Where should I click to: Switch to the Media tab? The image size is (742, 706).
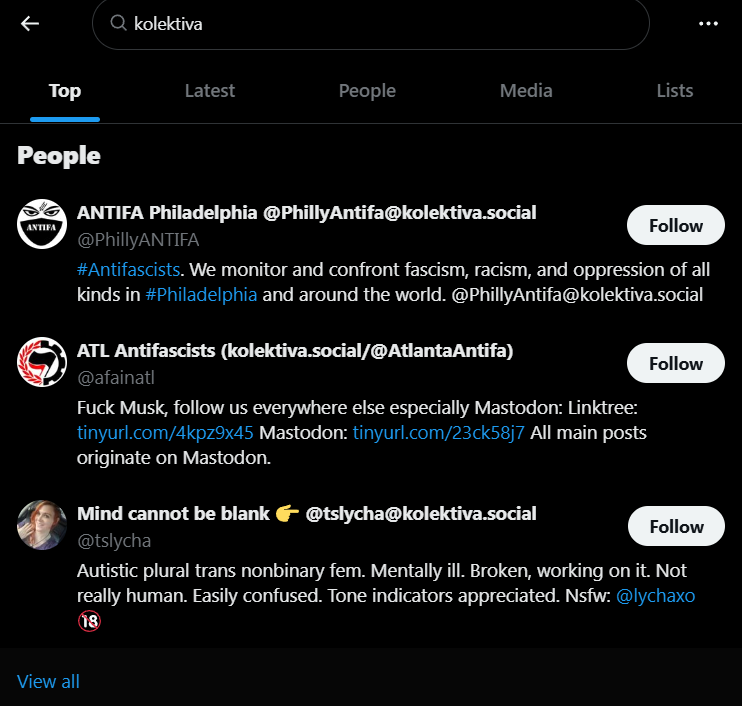coord(526,91)
